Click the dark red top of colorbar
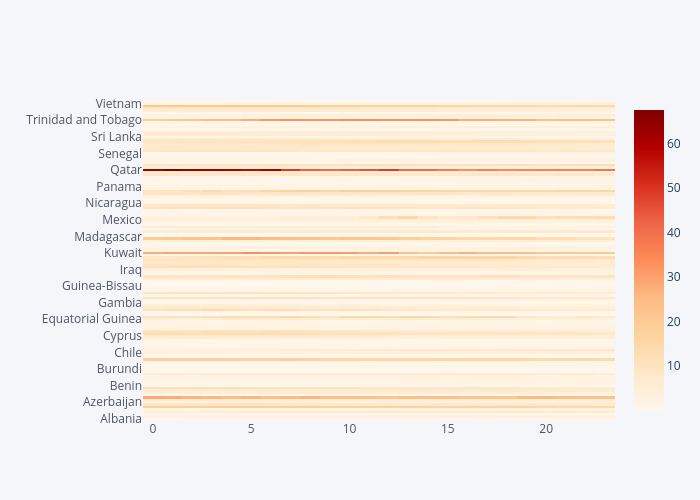700x500 pixels. point(648,116)
